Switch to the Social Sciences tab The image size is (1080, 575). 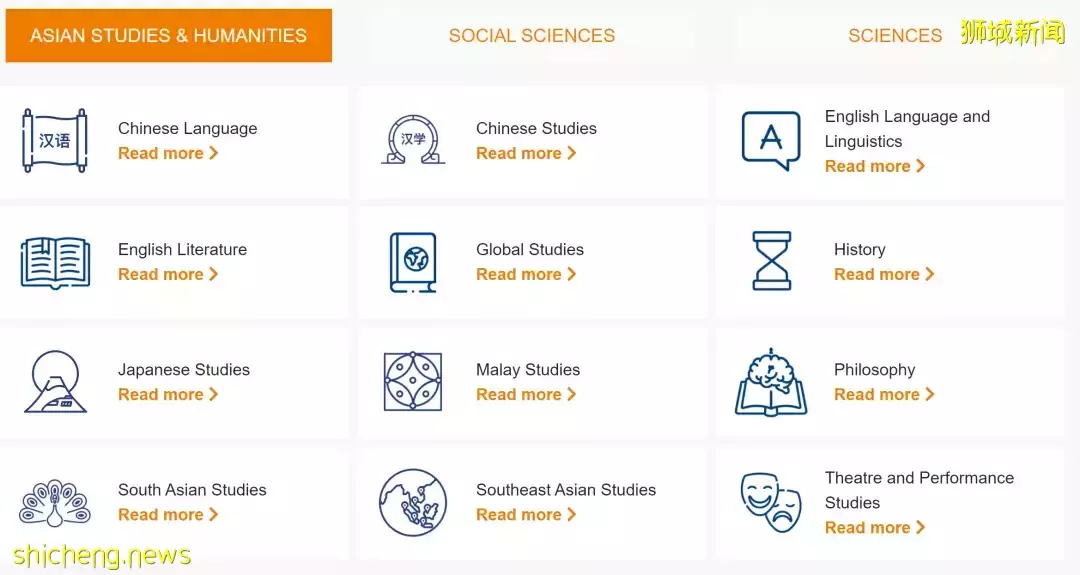coord(532,36)
